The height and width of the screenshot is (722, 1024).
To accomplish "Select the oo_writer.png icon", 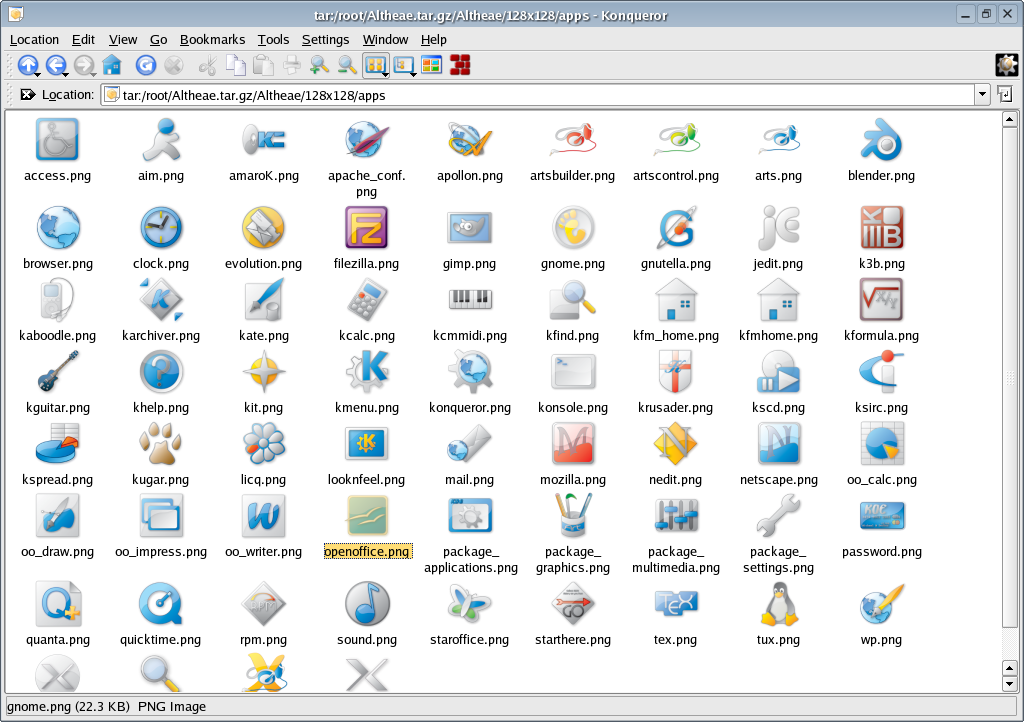I will point(264,516).
